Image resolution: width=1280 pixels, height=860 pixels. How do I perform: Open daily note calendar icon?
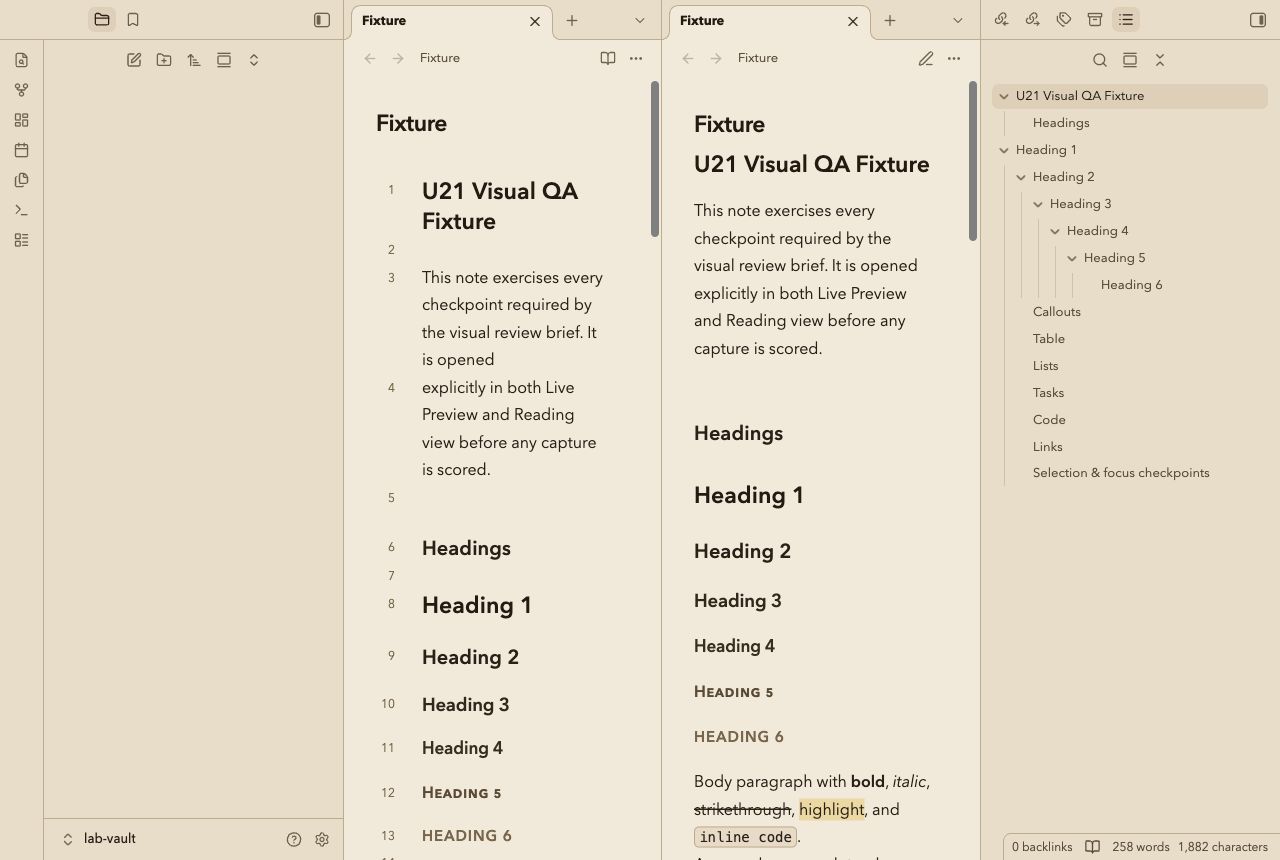point(22,150)
